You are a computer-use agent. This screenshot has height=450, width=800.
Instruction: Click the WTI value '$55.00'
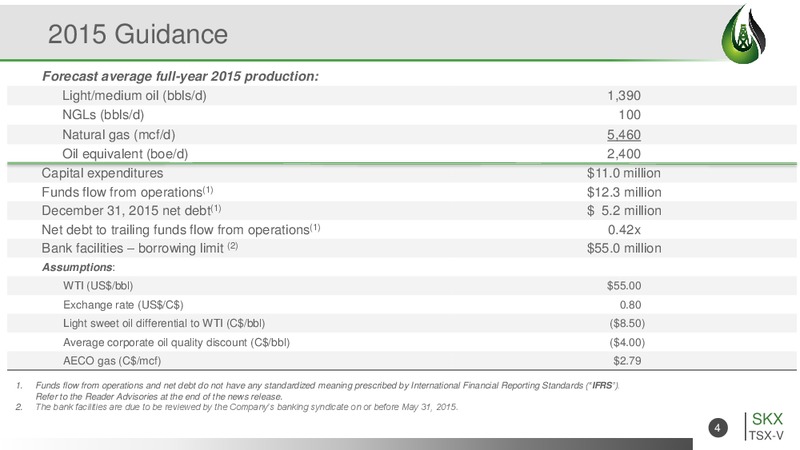624,286
